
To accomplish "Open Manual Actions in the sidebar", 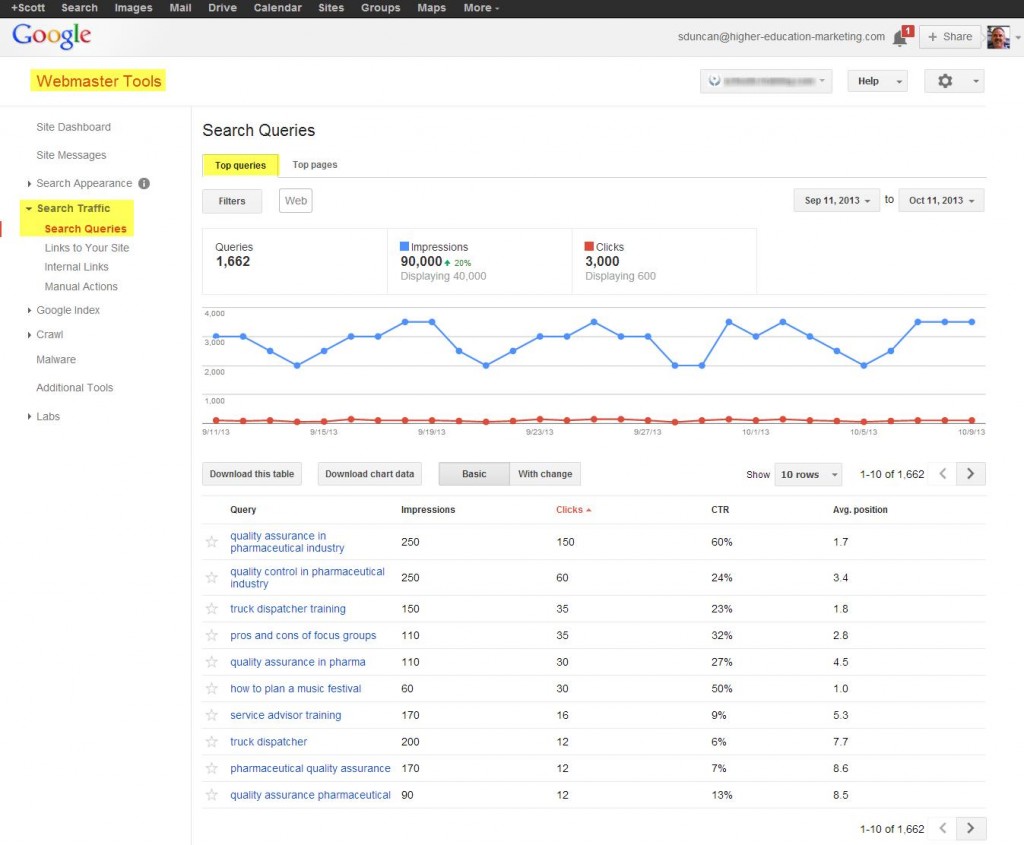I will point(81,287).
